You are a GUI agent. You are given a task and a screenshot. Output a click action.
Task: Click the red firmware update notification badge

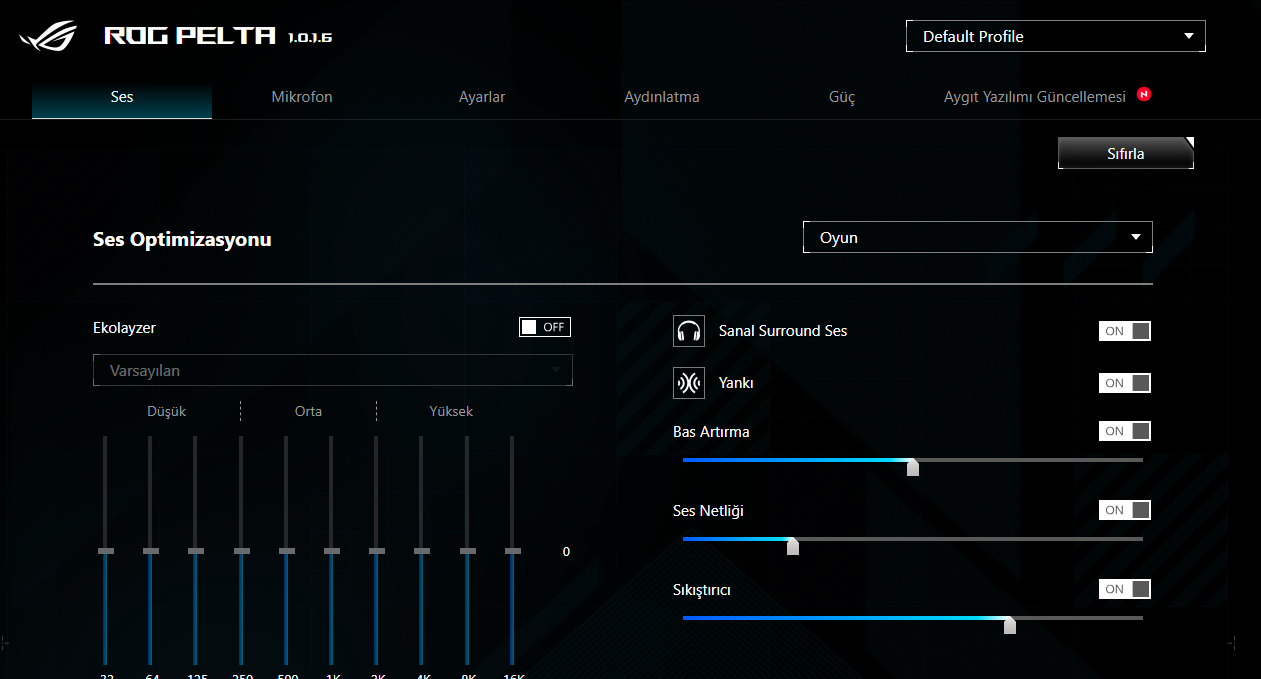pyautogui.click(x=1144, y=95)
